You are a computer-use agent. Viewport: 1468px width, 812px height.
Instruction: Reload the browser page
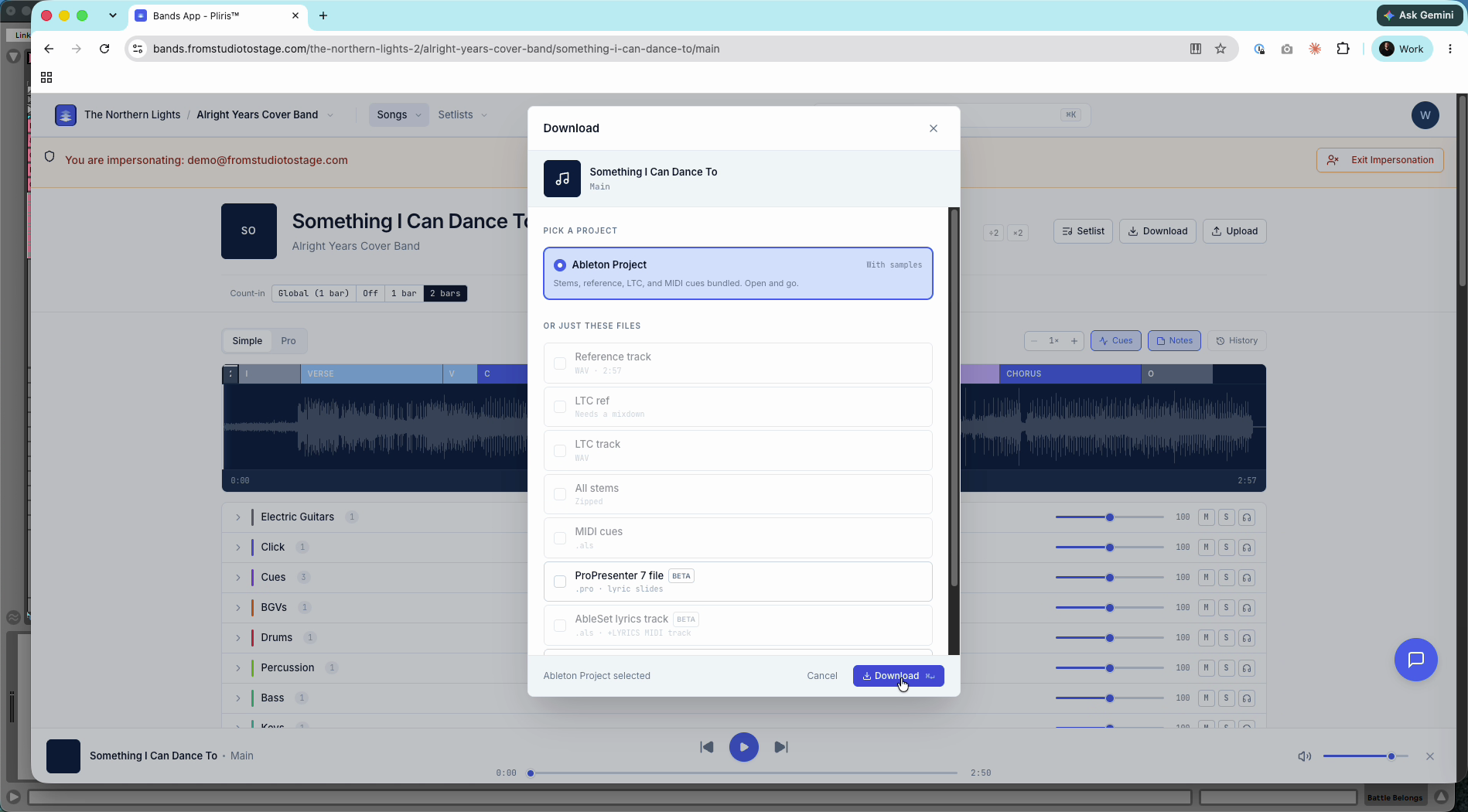[x=104, y=49]
